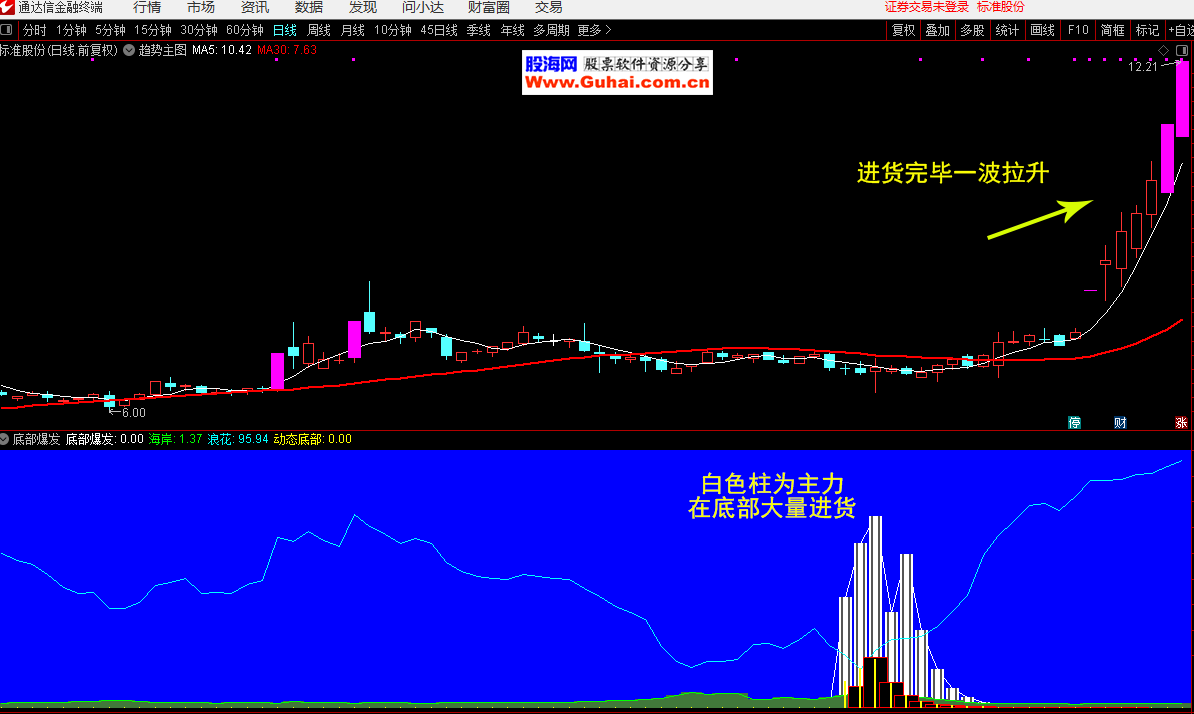The image size is (1194, 714).
Task: Click the TDX red logo icon
Action: point(8,7)
